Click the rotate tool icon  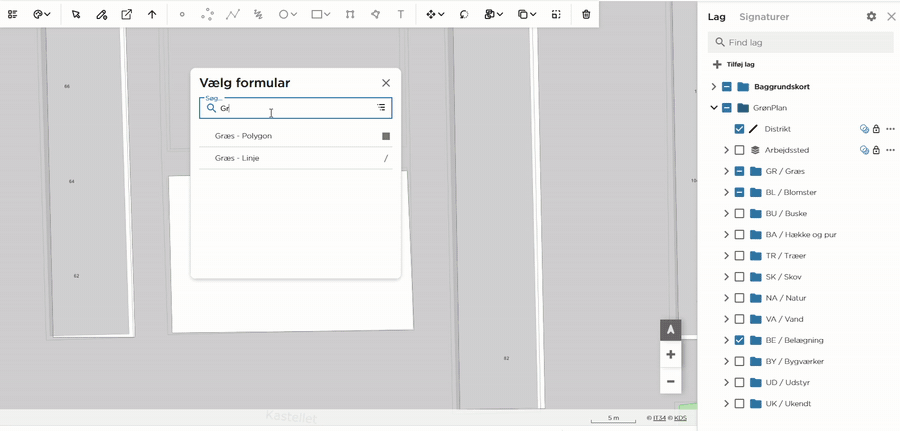[x=464, y=15]
